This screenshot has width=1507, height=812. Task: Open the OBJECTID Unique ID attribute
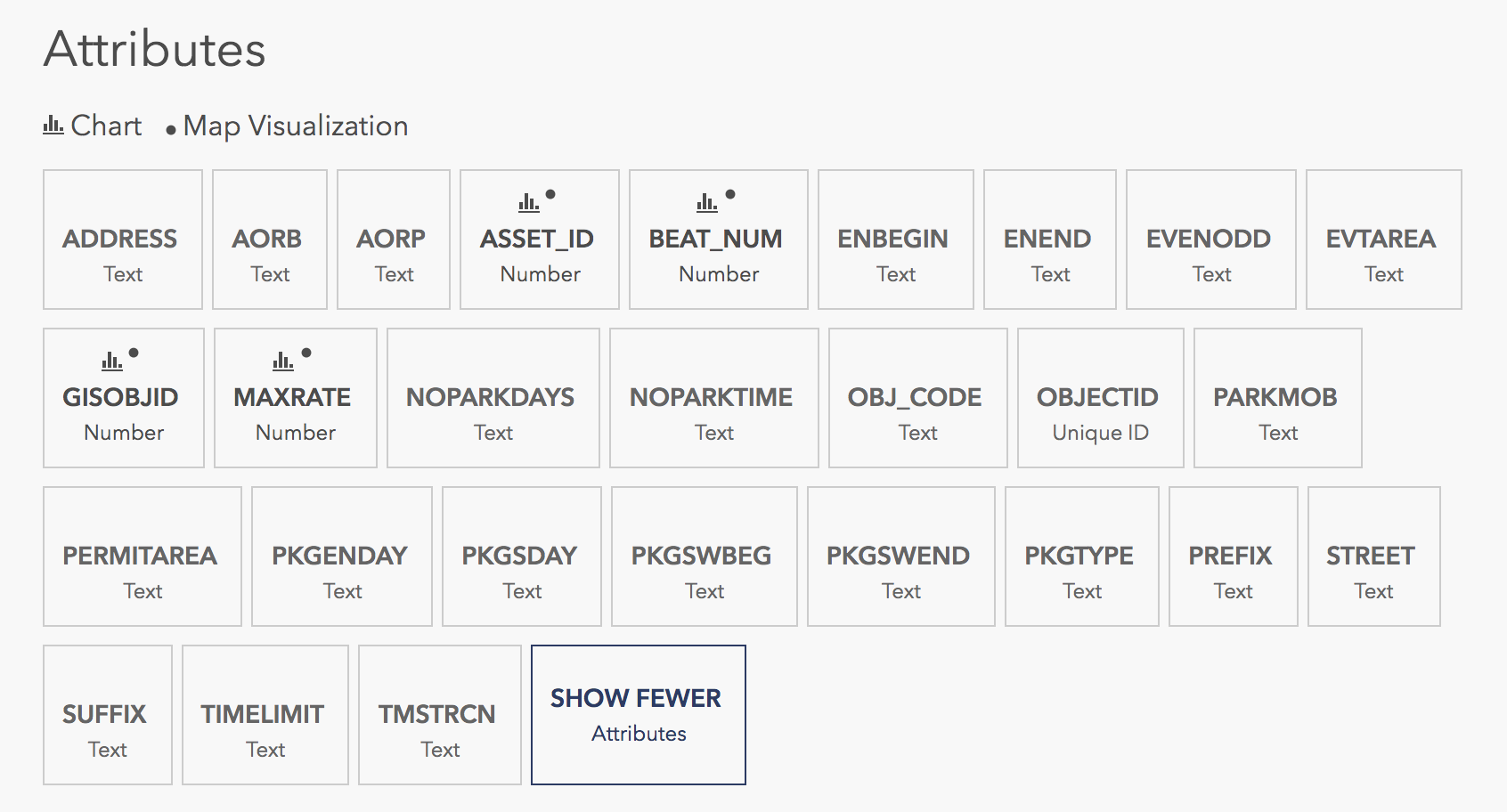tap(1100, 399)
